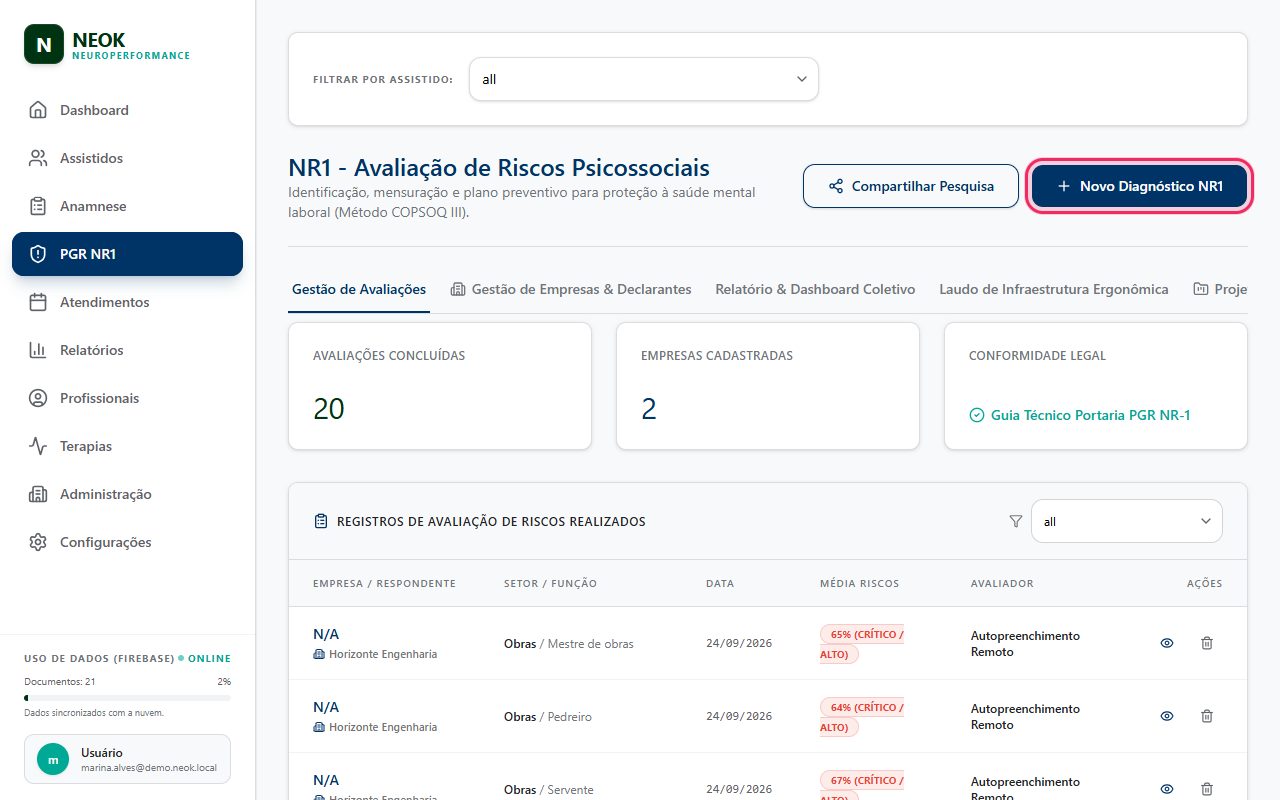
Task: Click the share icon in Compartilhar Pesquisa
Action: coord(836,186)
